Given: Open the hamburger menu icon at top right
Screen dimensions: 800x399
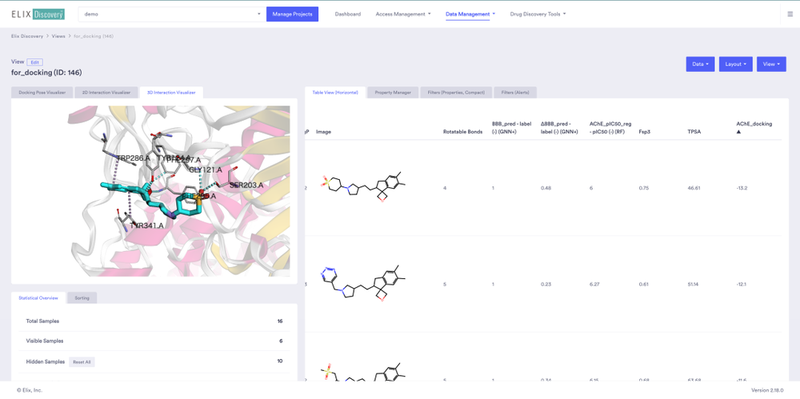Looking at the screenshot, I should [790, 14].
